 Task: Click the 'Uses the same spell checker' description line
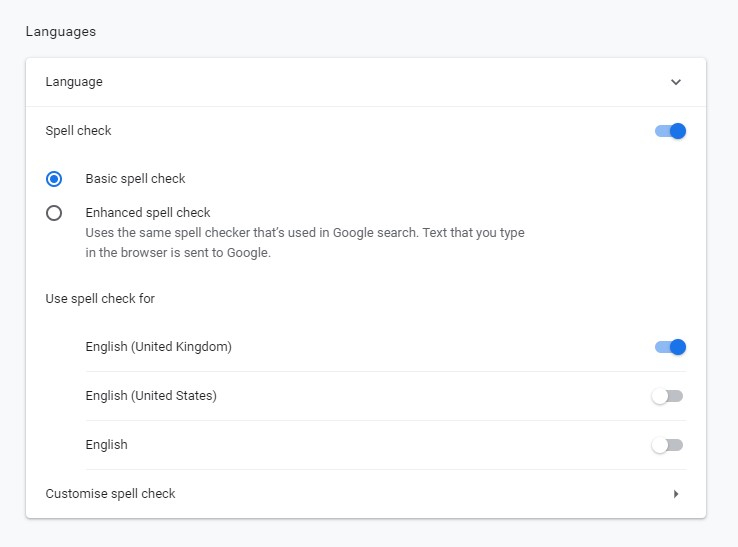pyautogui.click(x=305, y=233)
